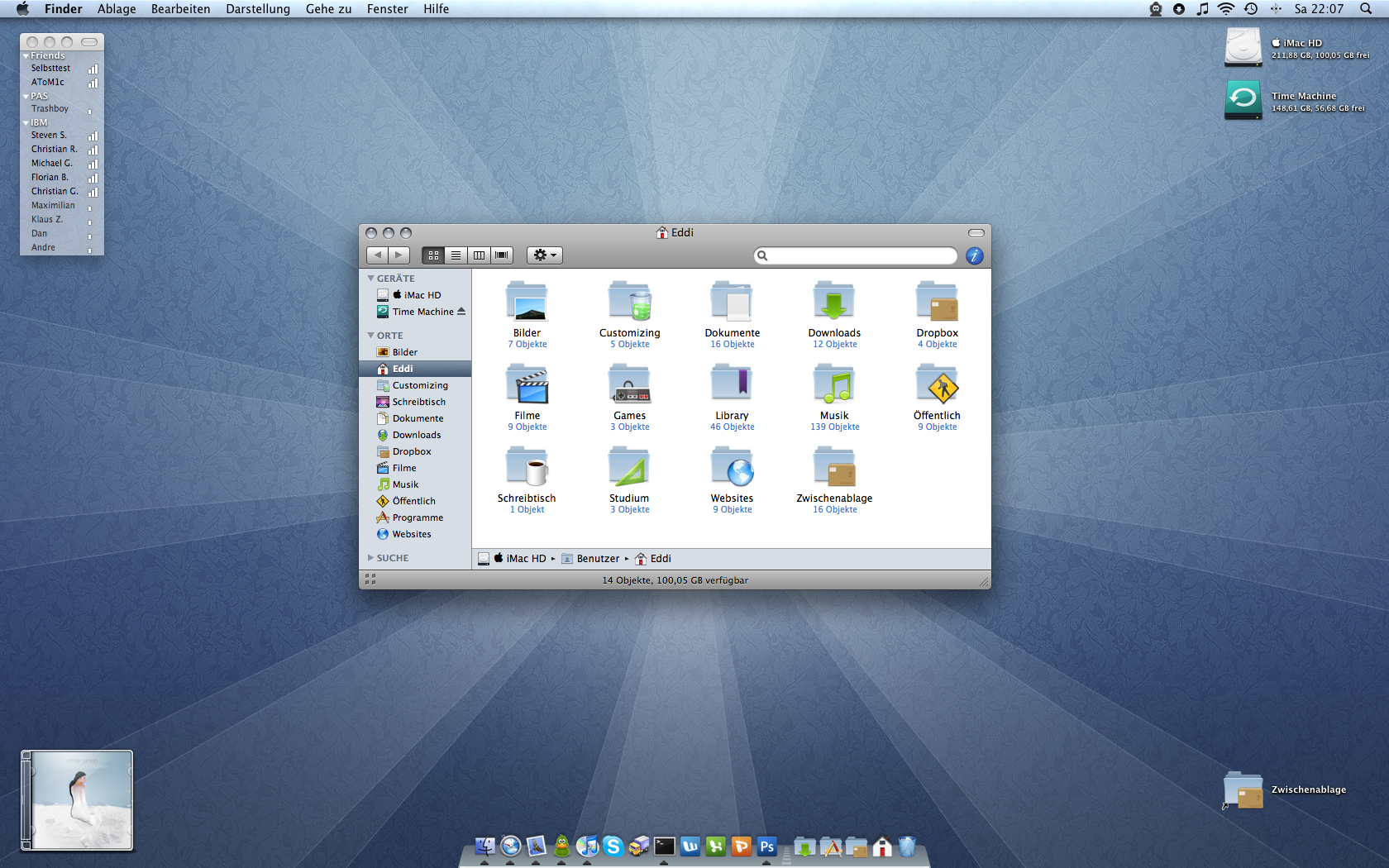Switch to column view
1389x868 pixels.
click(479, 255)
